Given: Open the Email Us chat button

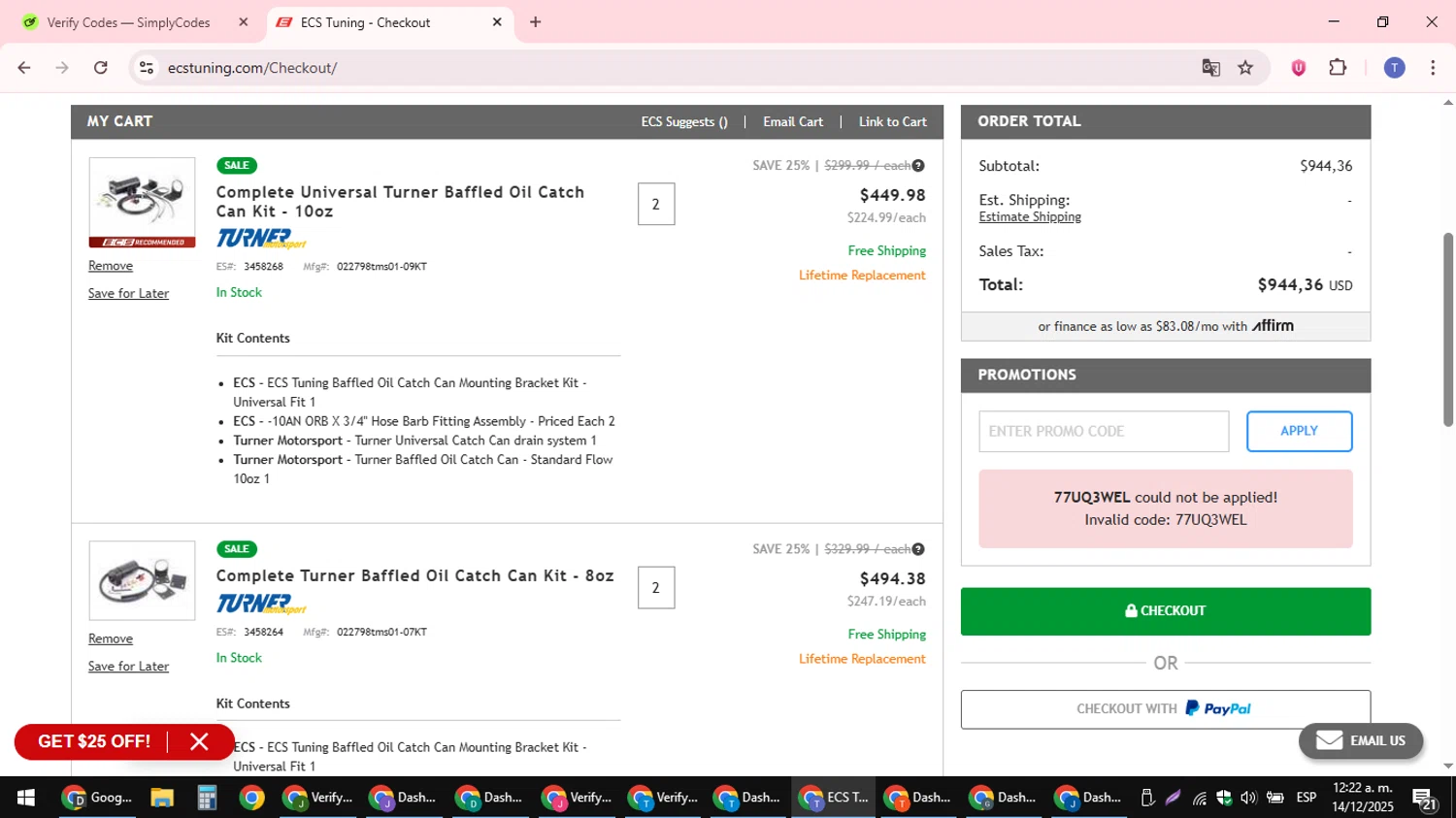Looking at the screenshot, I should pyautogui.click(x=1361, y=740).
